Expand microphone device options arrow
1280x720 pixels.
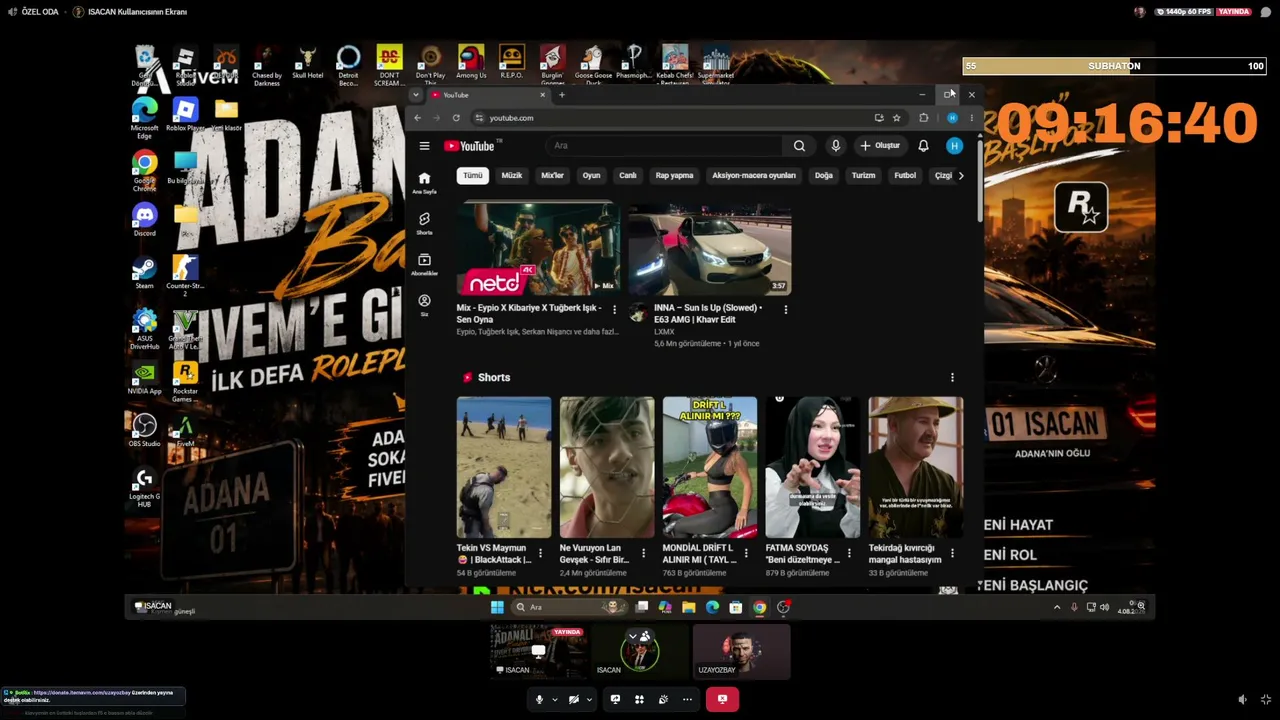[555, 700]
